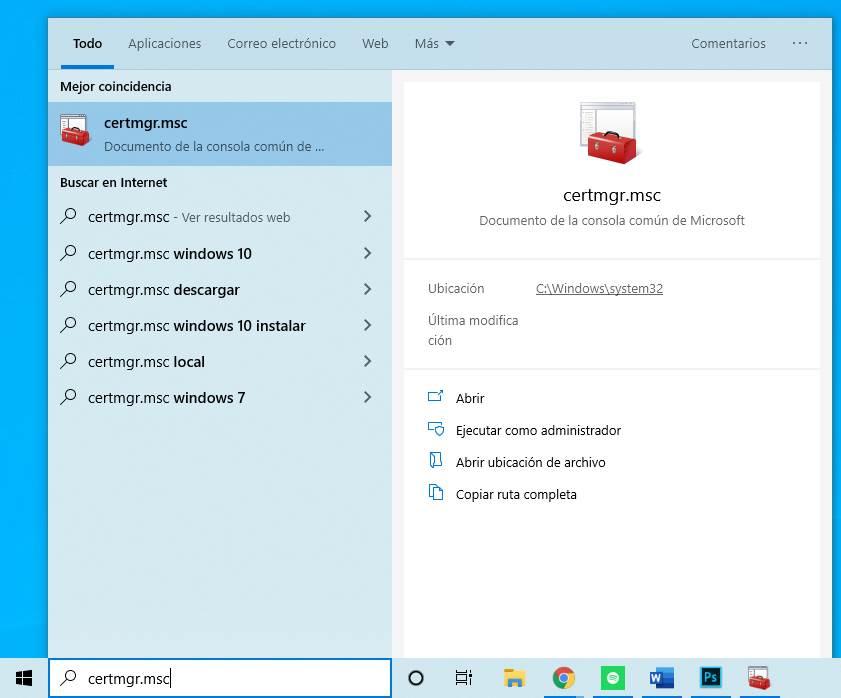This screenshot has height=698, width=841.
Task: Click the magnifier icon in the search box
Action: click(68, 678)
